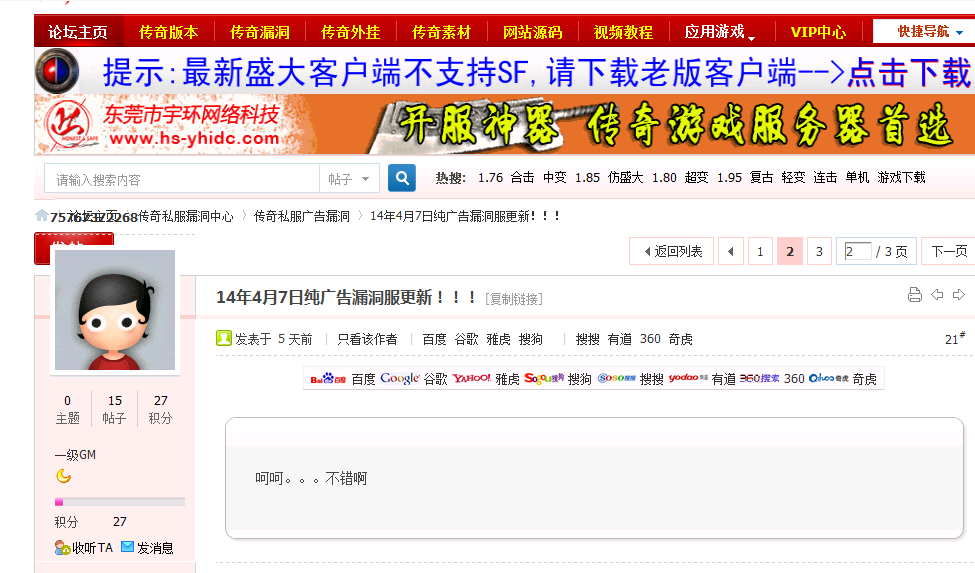Go to next thread using right arrow icon
The height and width of the screenshot is (573, 975).
pos(959,295)
